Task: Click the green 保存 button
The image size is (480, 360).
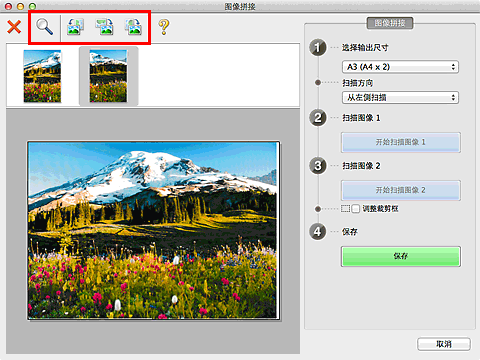Action: click(x=401, y=256)
